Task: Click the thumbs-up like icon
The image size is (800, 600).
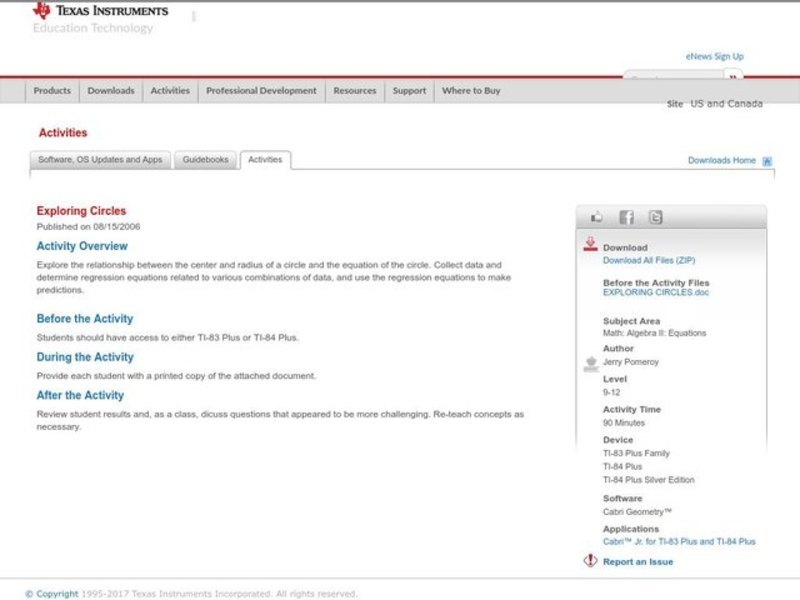Action: 597,217
